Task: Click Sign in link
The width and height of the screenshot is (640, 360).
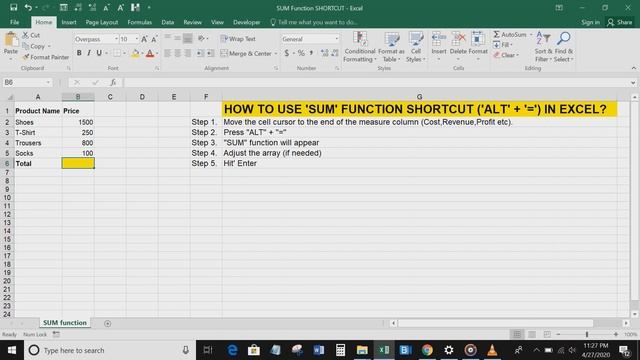Action: tap(590, 22)
